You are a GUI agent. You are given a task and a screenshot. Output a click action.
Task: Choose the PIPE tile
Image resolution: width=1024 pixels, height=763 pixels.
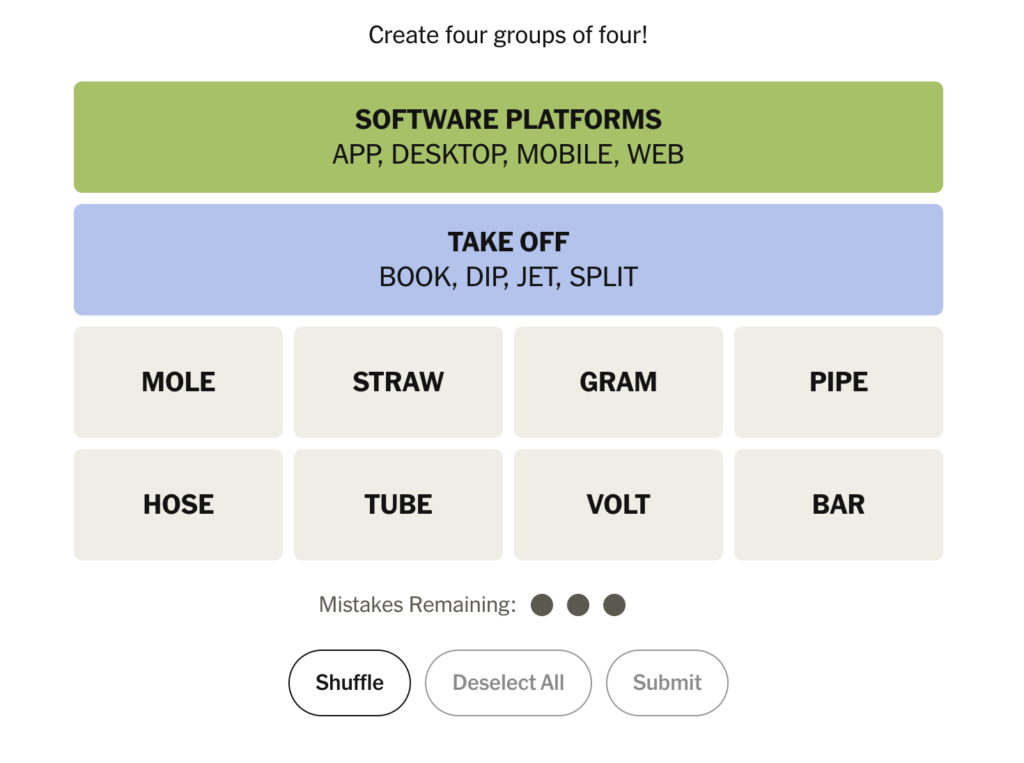838,382
